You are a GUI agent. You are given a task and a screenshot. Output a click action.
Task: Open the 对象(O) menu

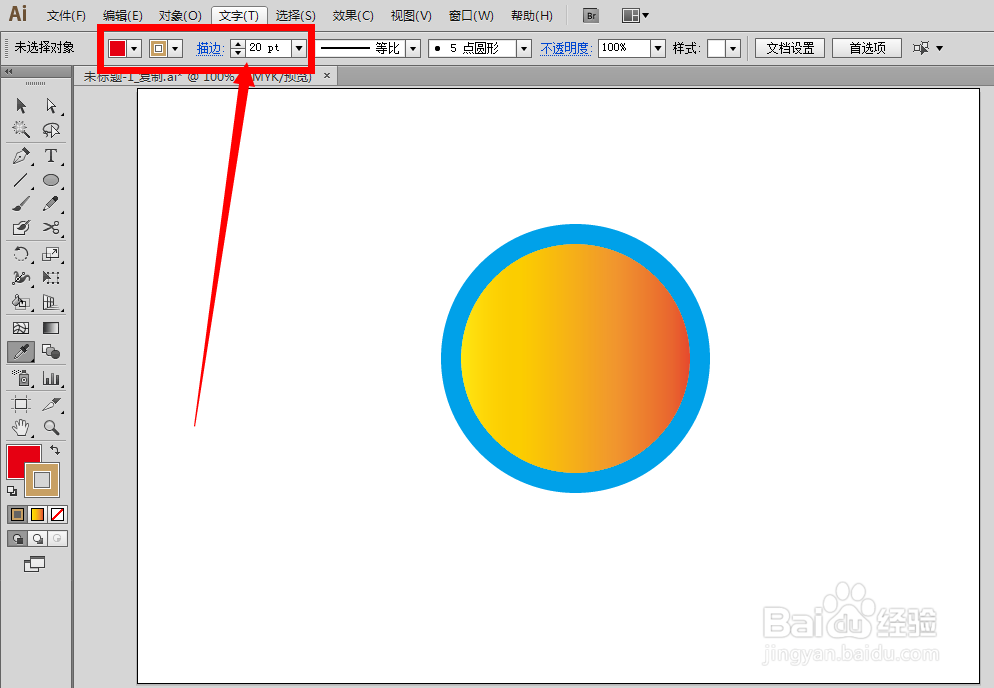180,16
